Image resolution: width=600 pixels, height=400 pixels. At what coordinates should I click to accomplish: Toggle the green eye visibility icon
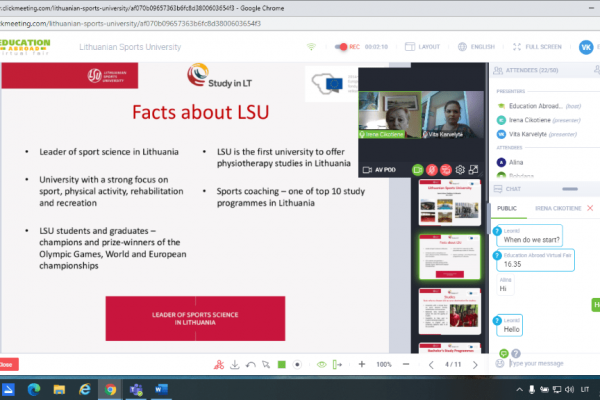[x=321, y=365]
